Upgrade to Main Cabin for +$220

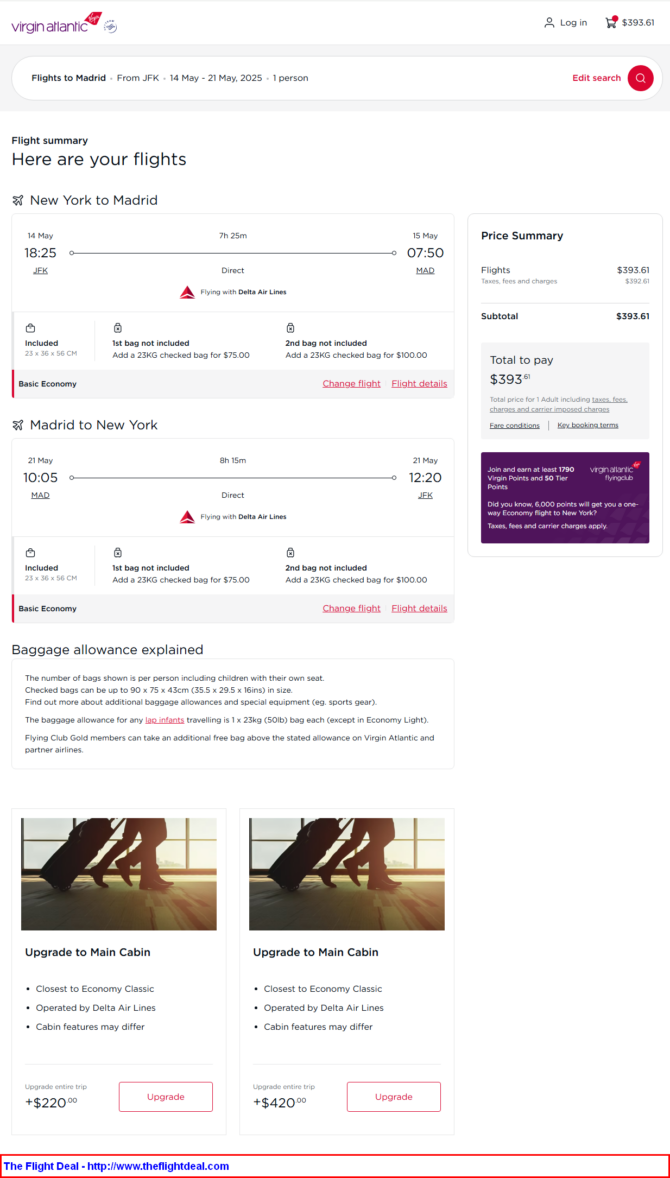pyautogui.click(x=165, y=1097)
